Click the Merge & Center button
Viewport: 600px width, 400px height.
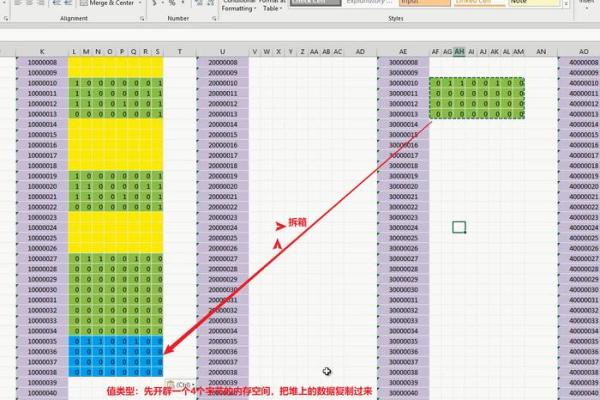pos(107,3)
